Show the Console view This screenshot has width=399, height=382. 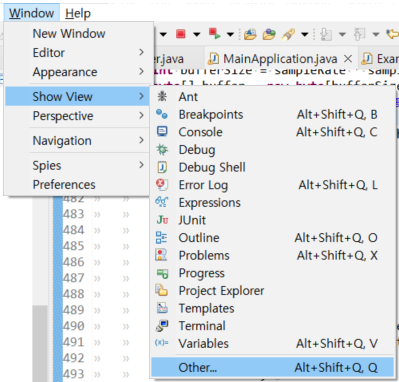[272, 132]
